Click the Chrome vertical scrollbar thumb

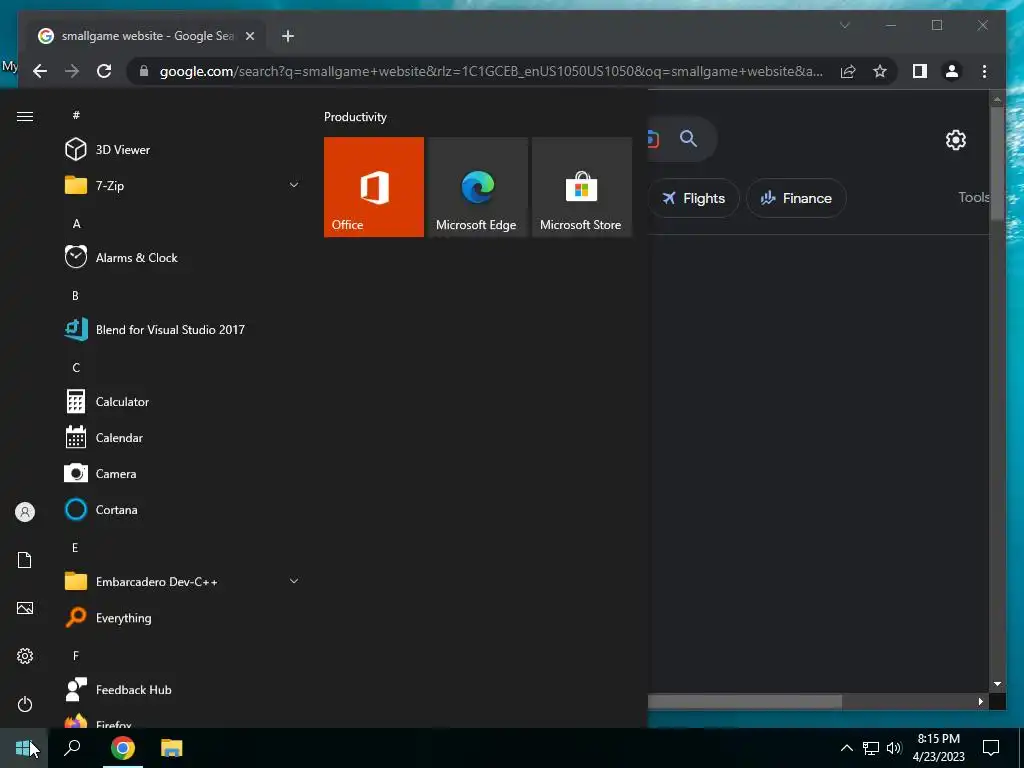[x=997, y=163]
